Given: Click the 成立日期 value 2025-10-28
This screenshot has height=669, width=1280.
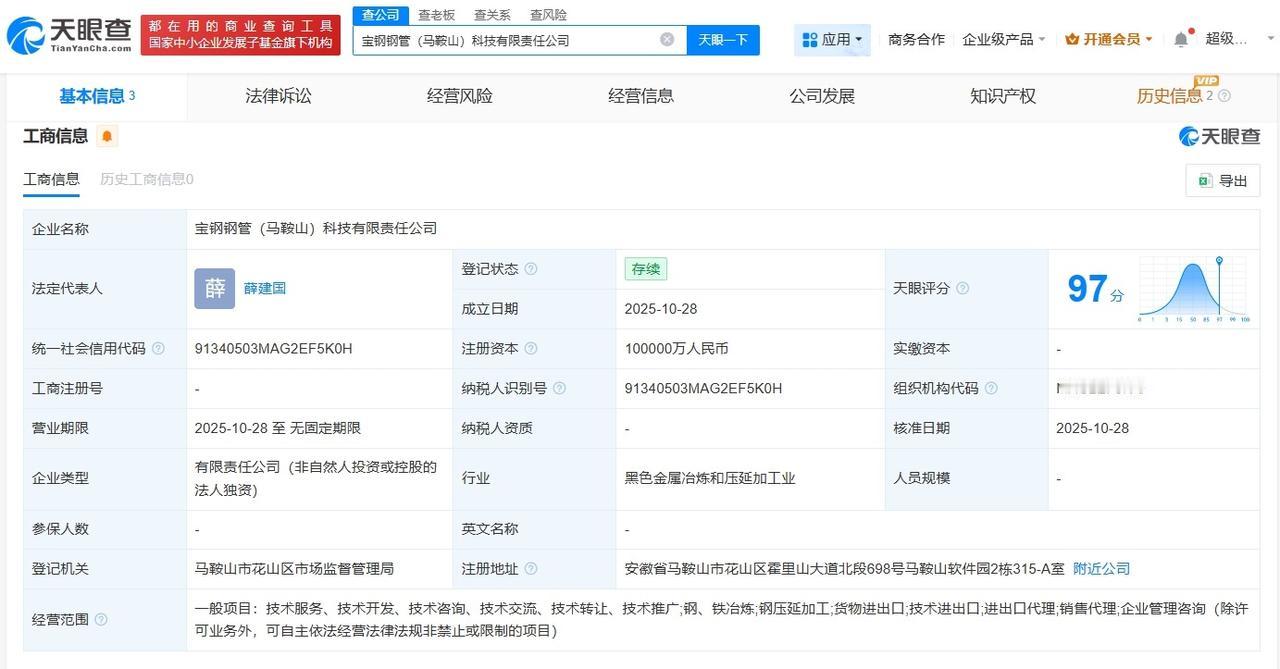Looking at the screenshot, I should pyautogui.click(x=661, y=309).
